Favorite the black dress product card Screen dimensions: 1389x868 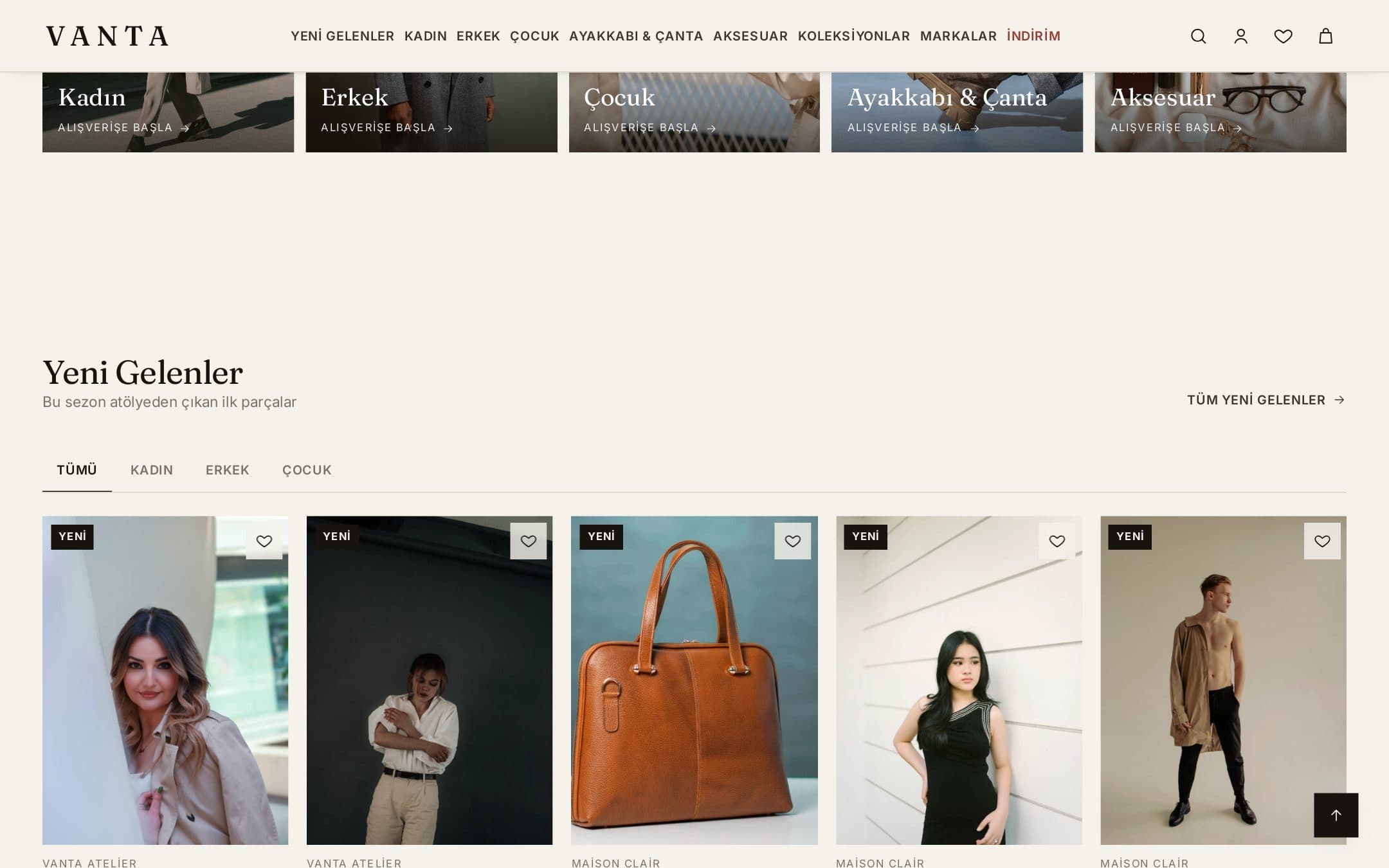[1057, 541]
